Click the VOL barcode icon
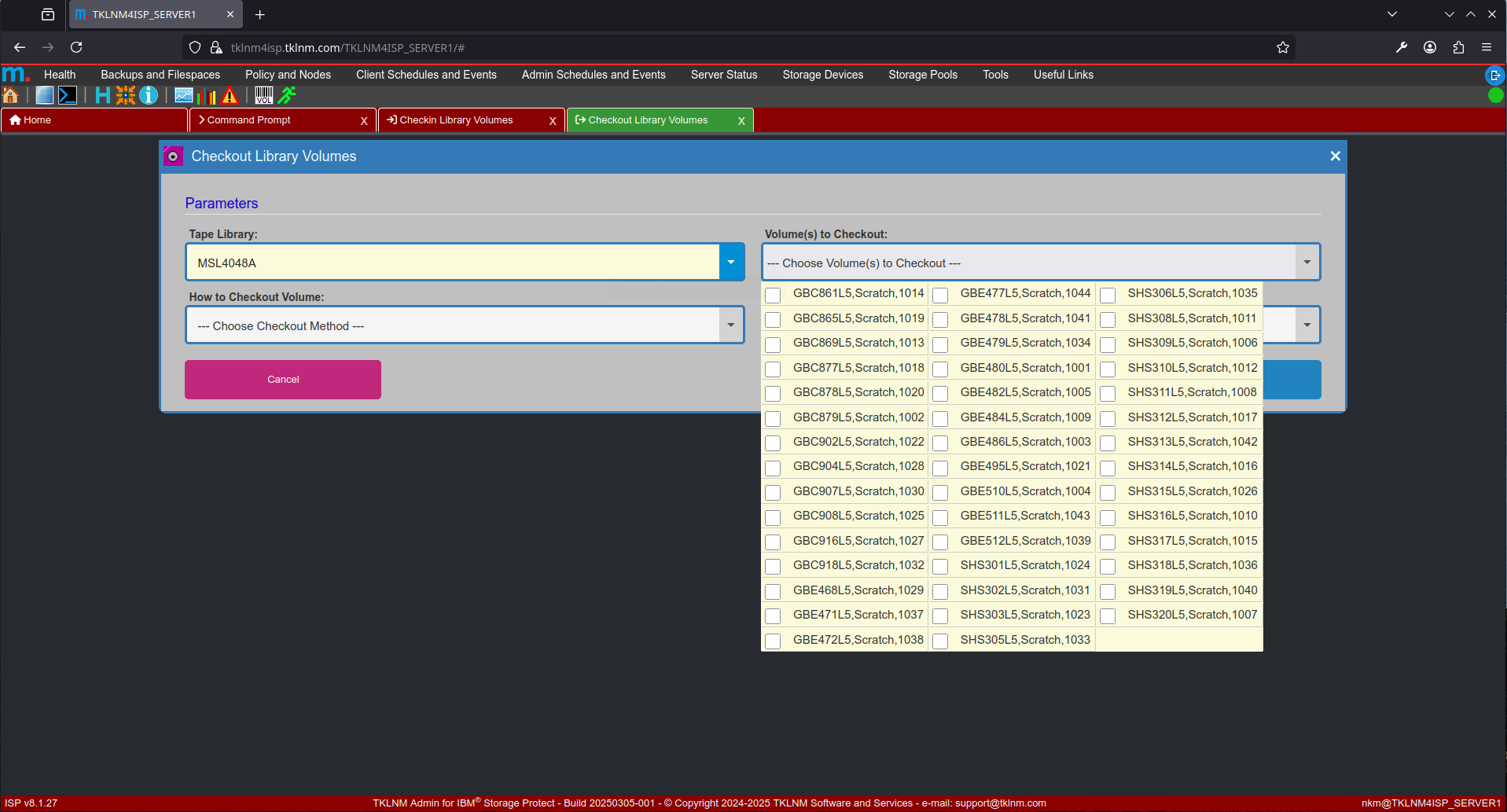The height and width of the screenshot is (812, 1507). click(264, 96)
